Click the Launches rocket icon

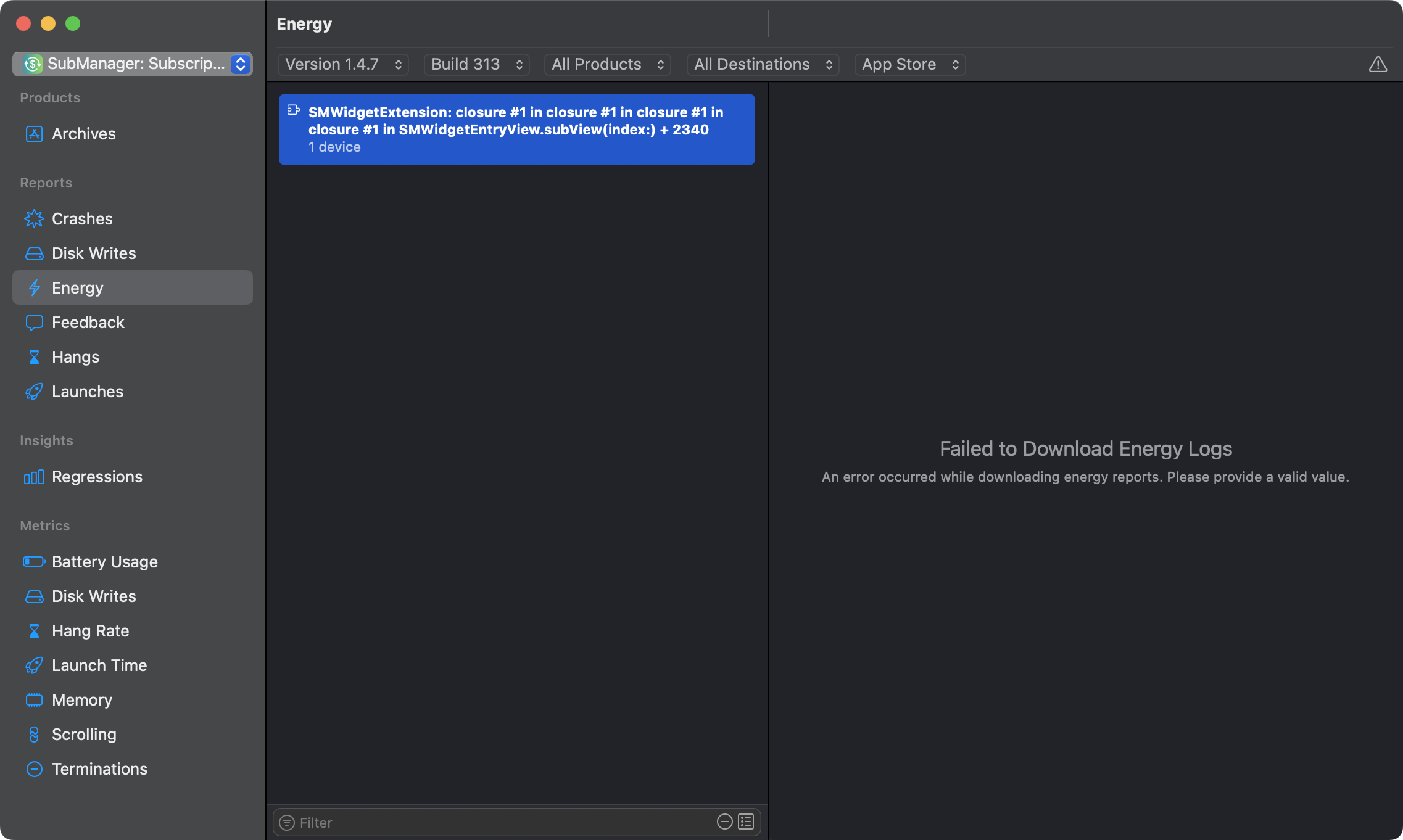tap(34, 392)
